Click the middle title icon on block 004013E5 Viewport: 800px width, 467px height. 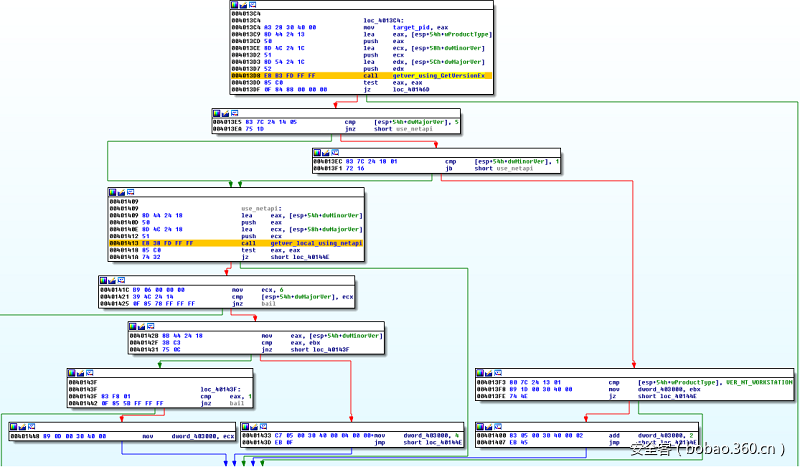[226, 112]
